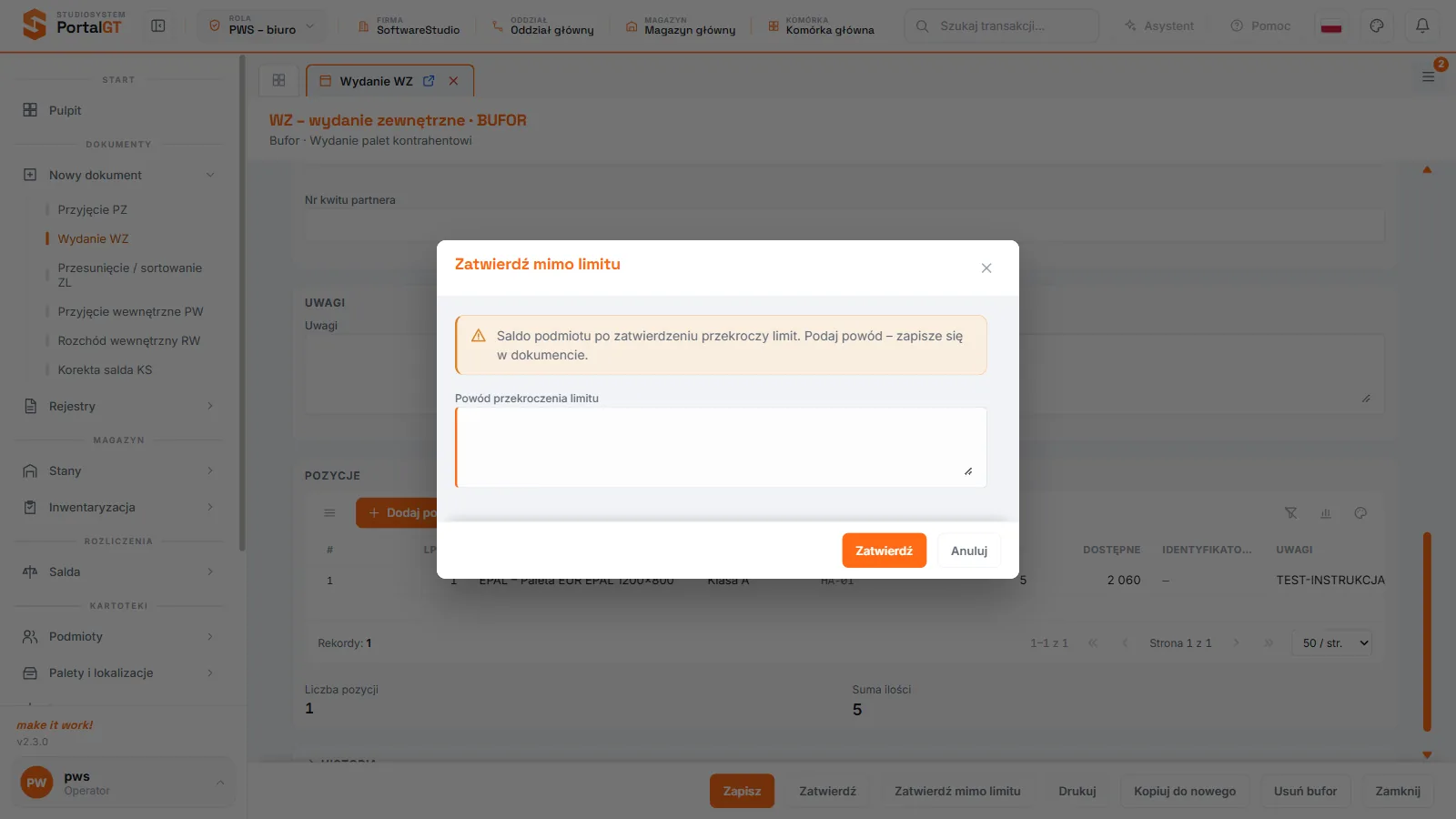Viewport: 1456px width, 819px height.
Task: Click Kopiuj do nowego button
Action: (1185, 791)
